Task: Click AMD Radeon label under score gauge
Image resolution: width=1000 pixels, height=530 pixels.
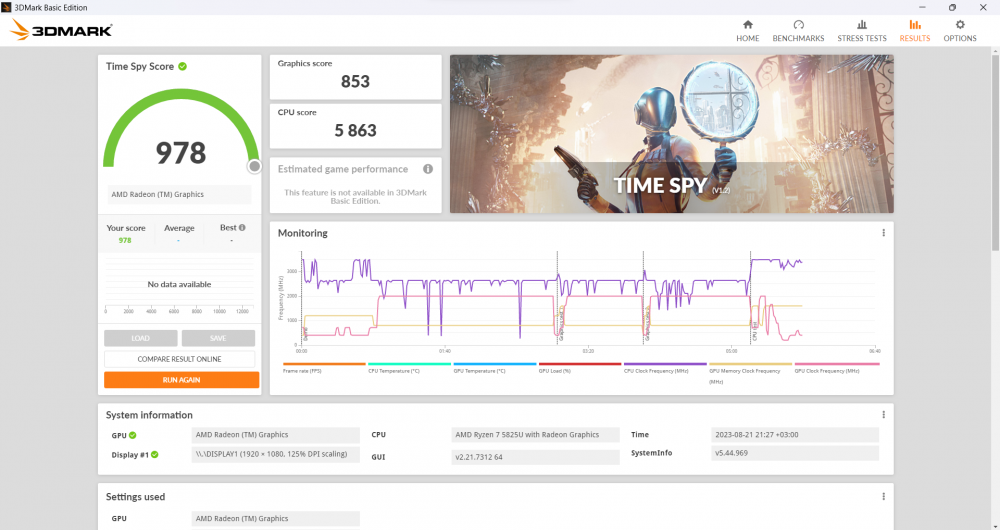Action: [179, 195]
